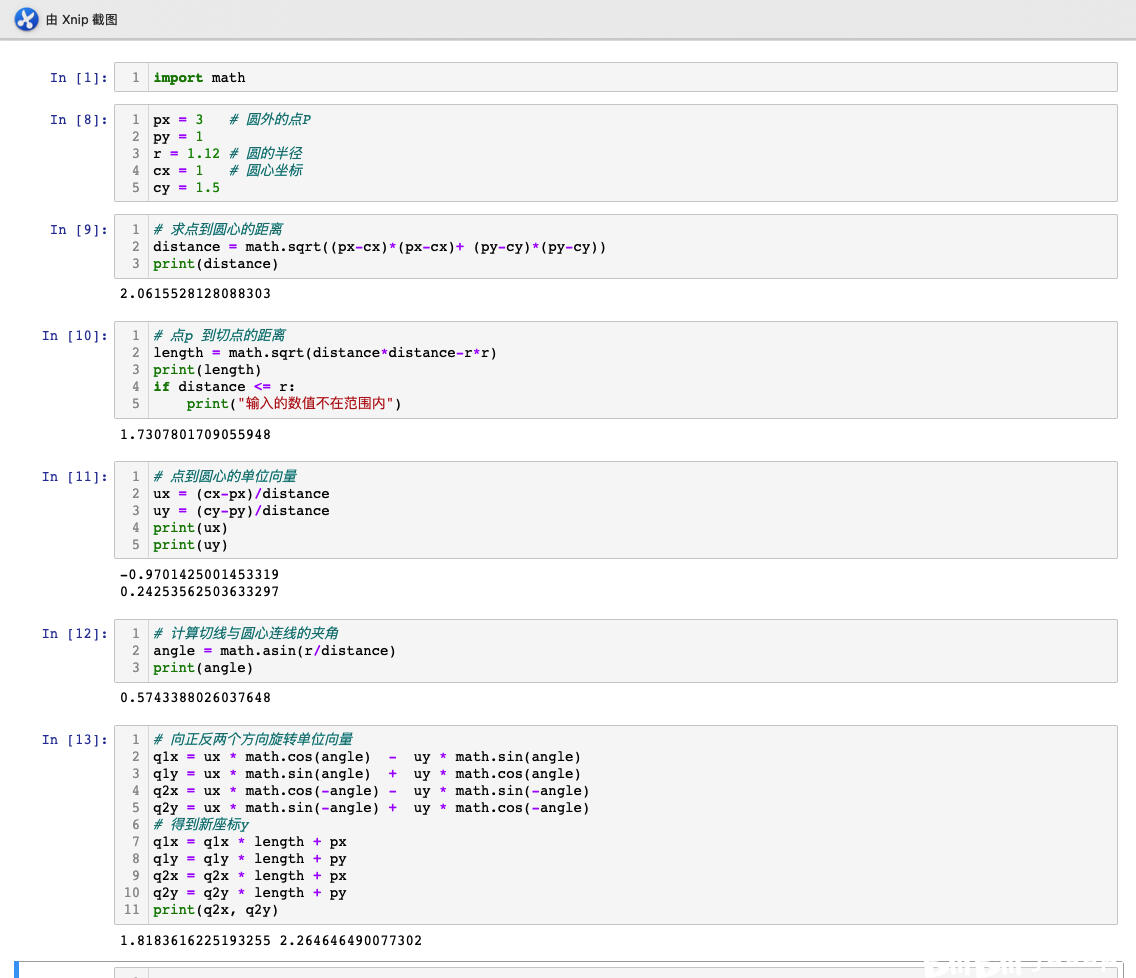Viewport: 1136px width, 978px height.
Task: Click the output value 2.0615528128088303
Action: pos(195,294)
